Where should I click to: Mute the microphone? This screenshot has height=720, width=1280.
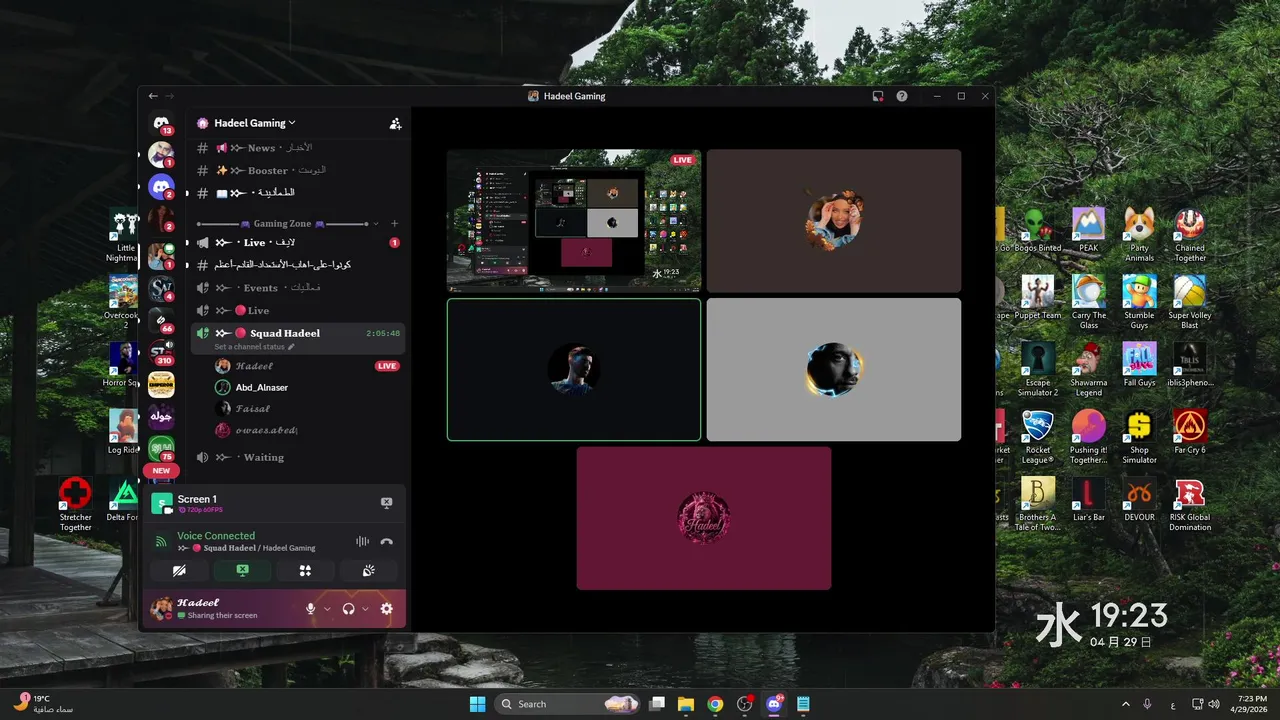pos(311,609)
